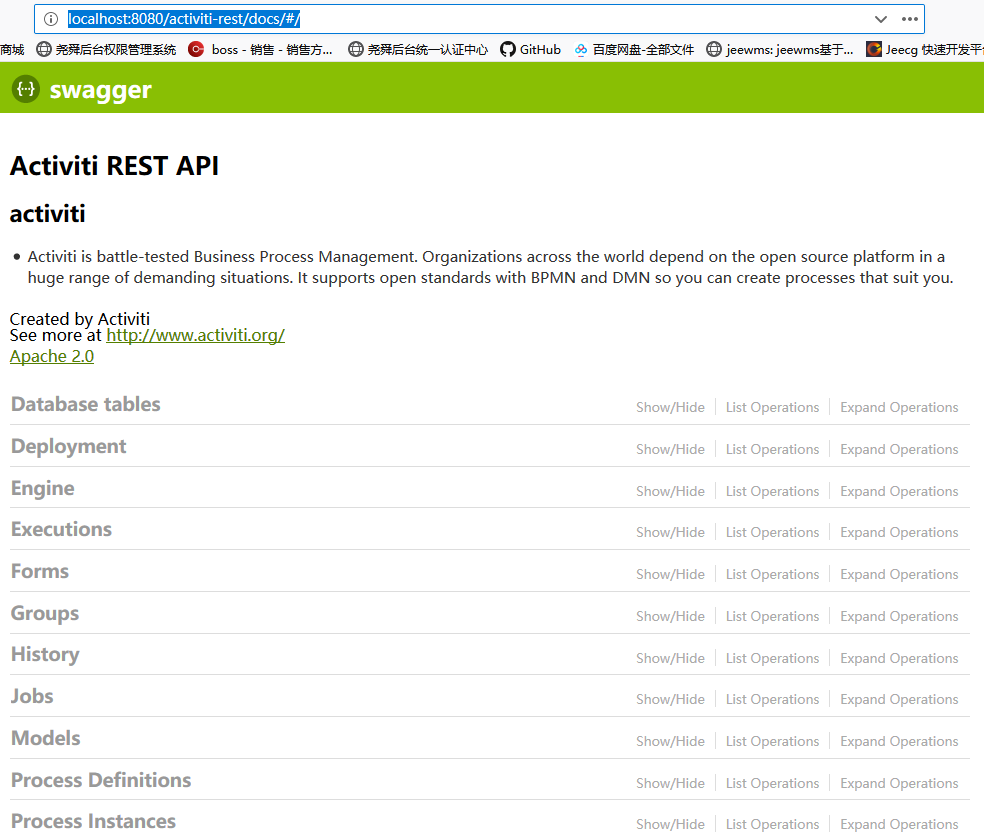The width and height of the screenshot is (984, 840).
Task: Toggle Show/Hide for Groups section
Action: coord(670,615)
